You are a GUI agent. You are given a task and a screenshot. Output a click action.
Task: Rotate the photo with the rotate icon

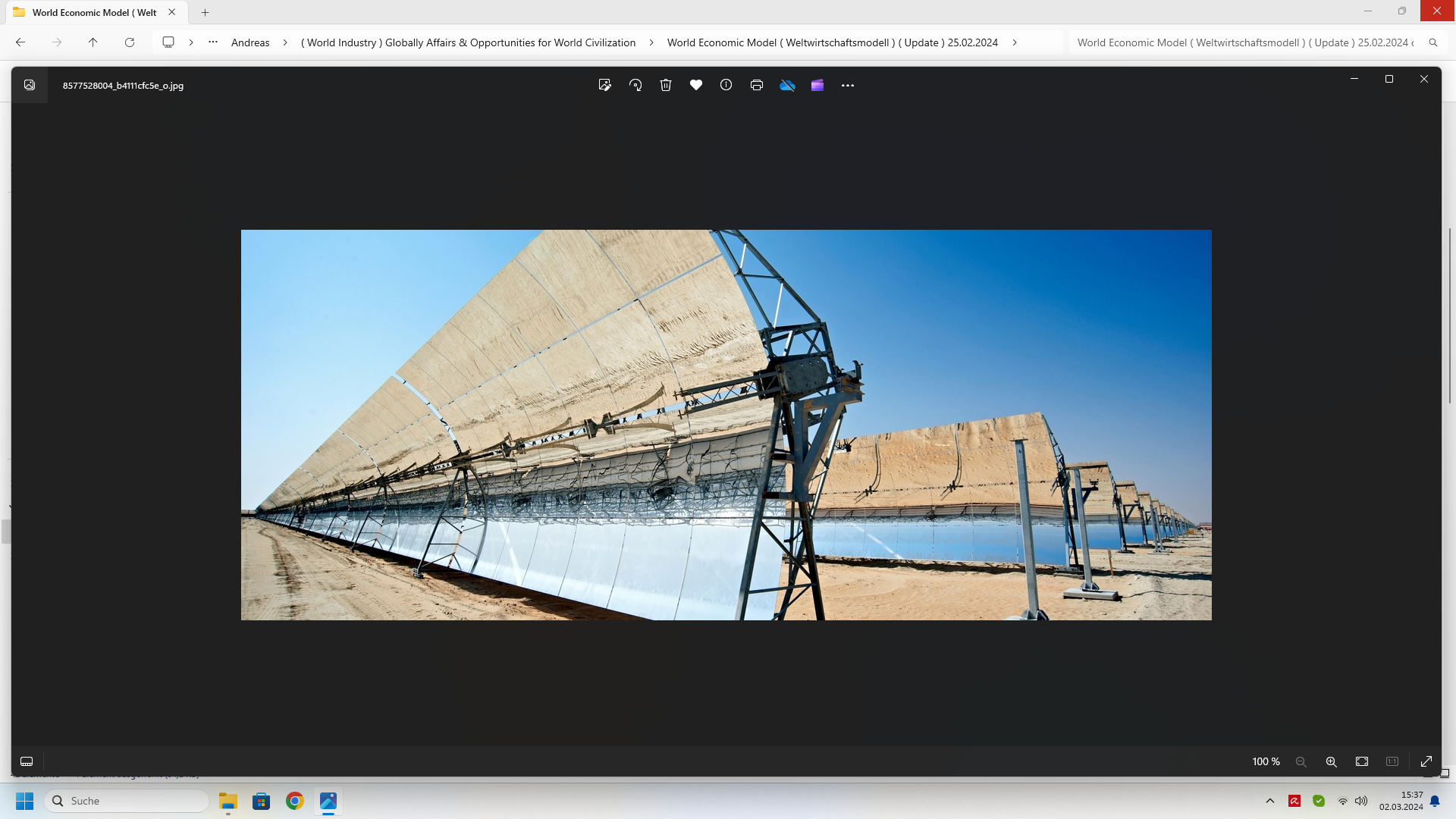pyautogui.click(x=635, y=85)
